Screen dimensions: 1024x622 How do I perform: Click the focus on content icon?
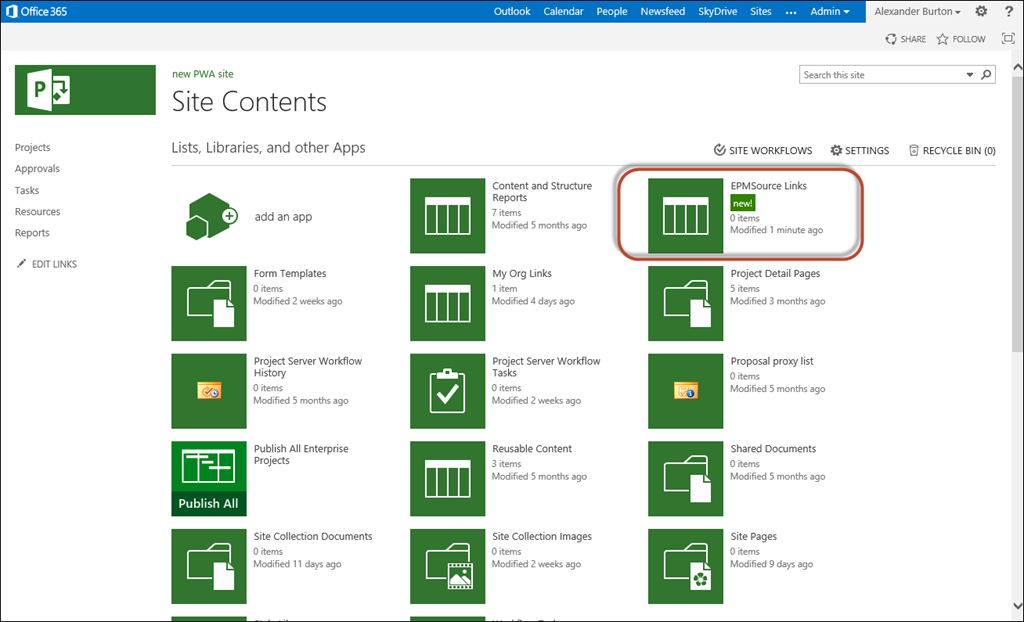coord(1008,39)
